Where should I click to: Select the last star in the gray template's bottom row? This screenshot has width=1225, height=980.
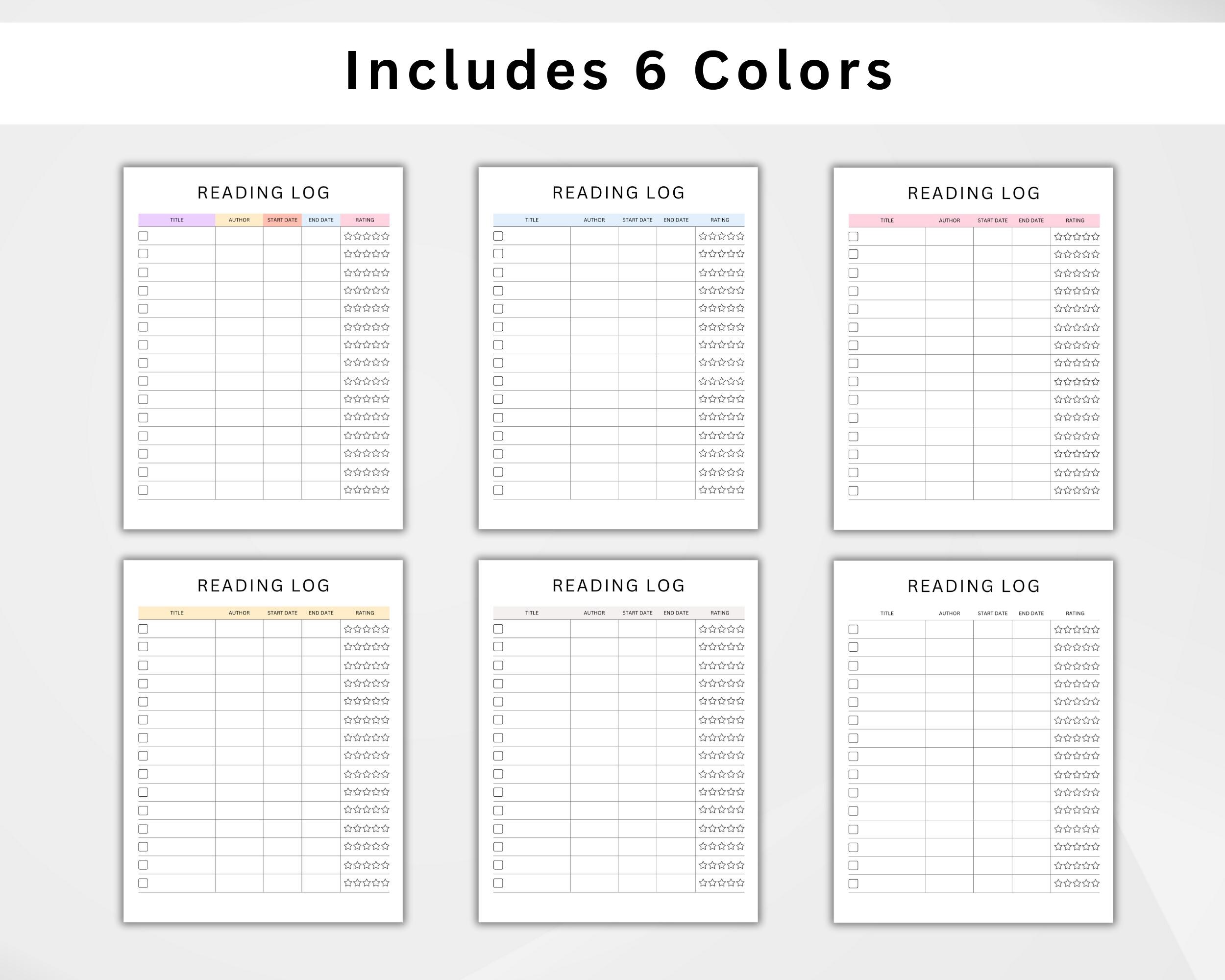pyautogui.click(x=741, y=883)
